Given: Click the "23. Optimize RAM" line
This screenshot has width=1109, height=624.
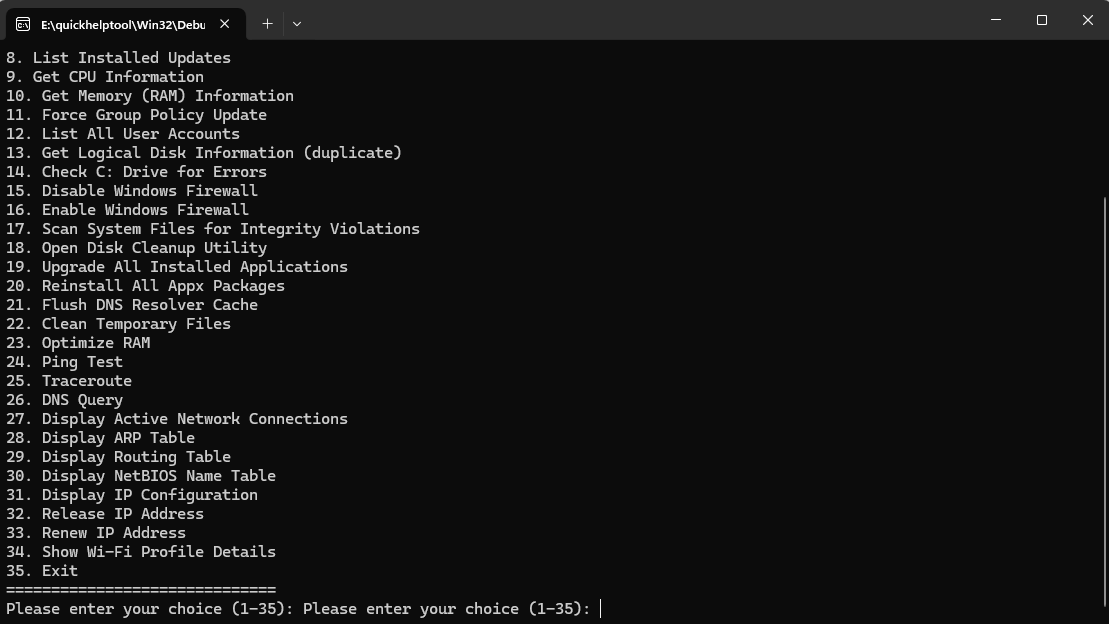Looking at the screenshot, I should (78, 342).
